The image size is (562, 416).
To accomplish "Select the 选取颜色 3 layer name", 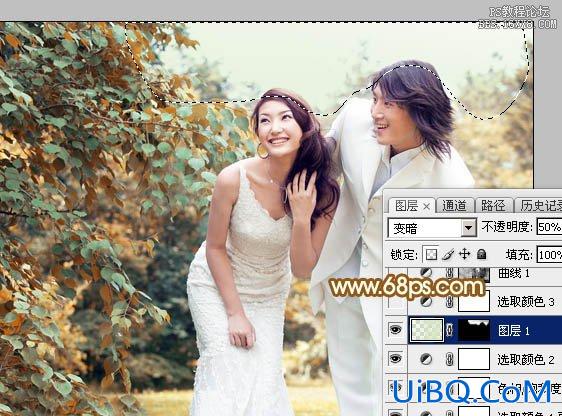I will [x=526, y=302].
